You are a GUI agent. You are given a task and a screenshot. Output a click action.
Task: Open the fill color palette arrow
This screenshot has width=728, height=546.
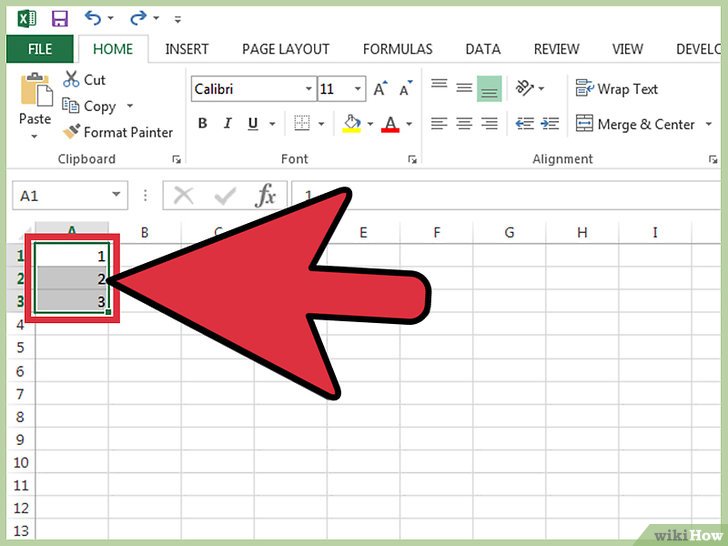(x=370, y=124)
